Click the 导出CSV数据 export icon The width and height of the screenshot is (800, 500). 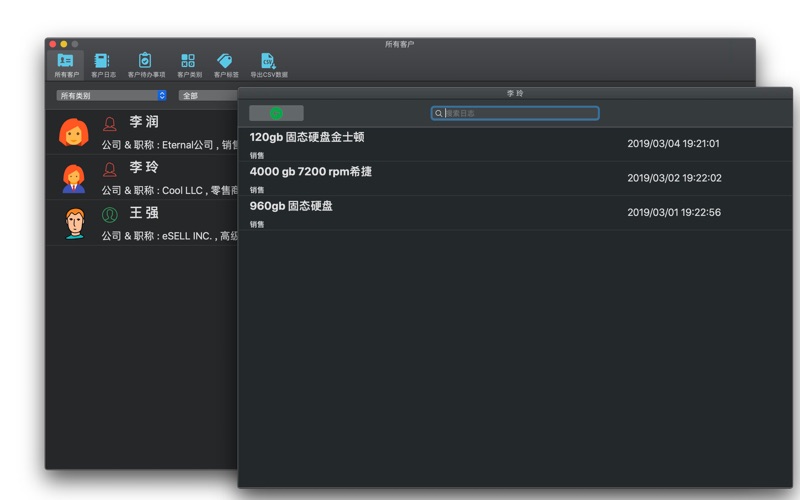tap(268, 61)
